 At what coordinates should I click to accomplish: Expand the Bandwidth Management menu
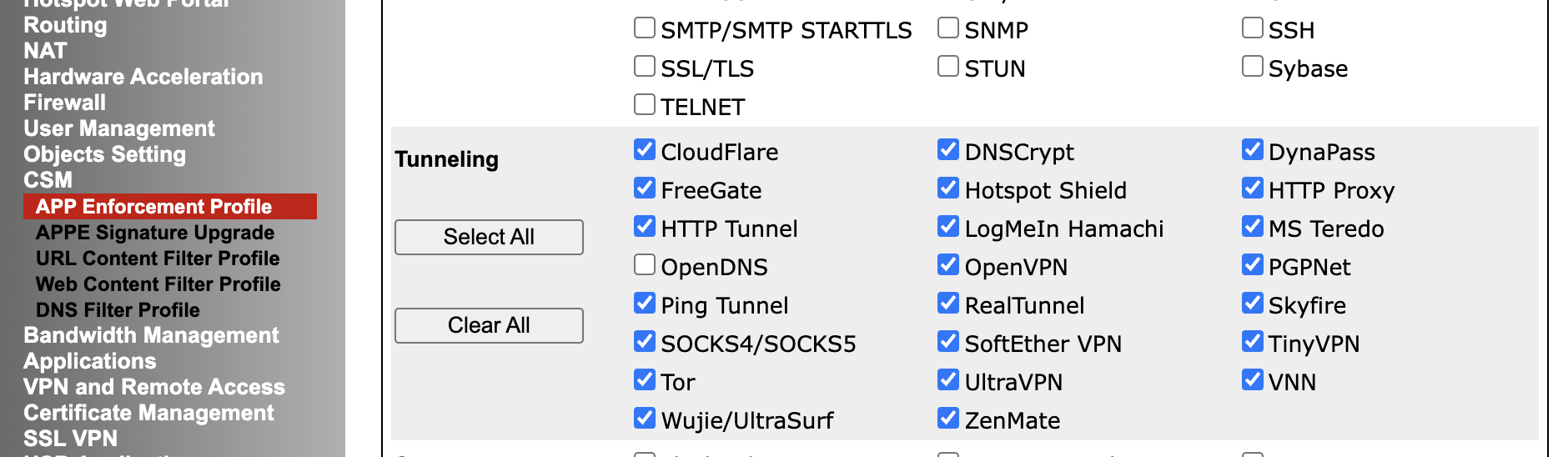click(151, 335)
